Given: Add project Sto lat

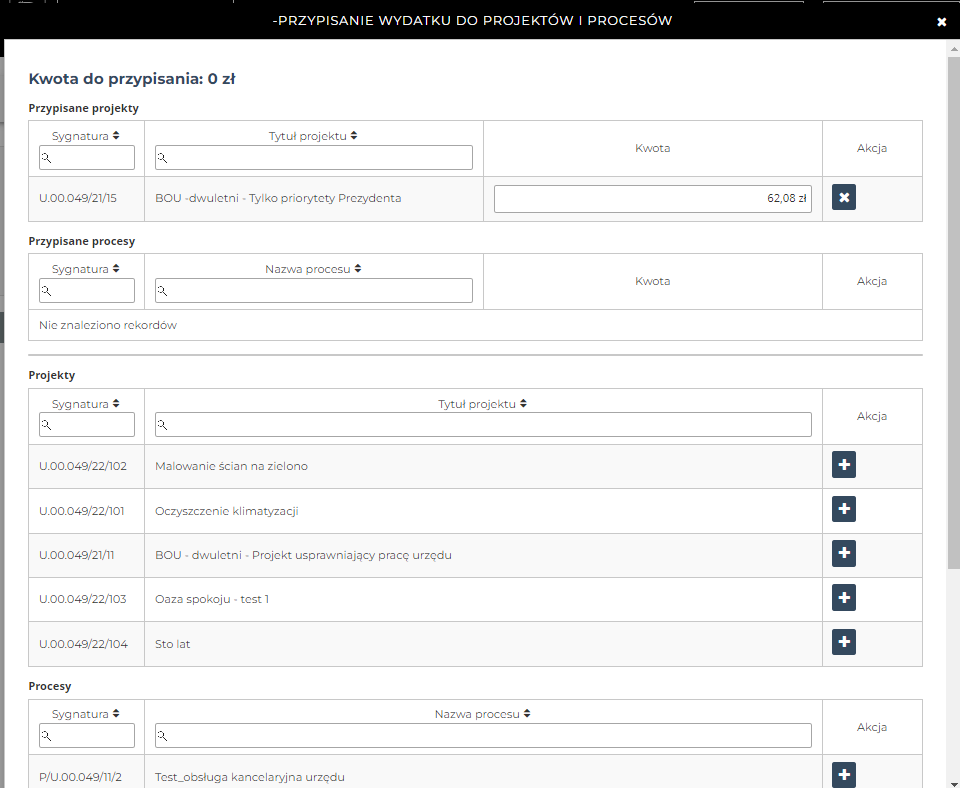Looking at the screenshot, I should [844, 642].
